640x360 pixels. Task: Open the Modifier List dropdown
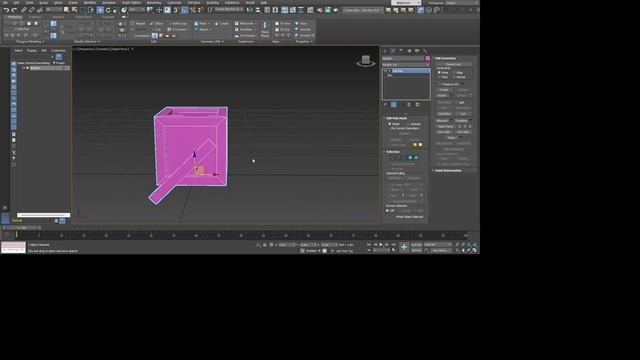[x=406, y=64]
